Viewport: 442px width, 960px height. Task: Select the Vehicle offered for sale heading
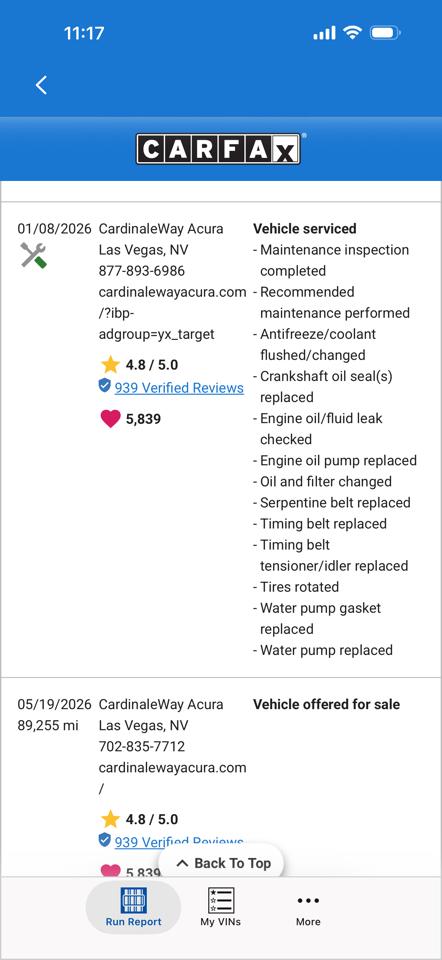pyautogui.click(x=326, y=704)
